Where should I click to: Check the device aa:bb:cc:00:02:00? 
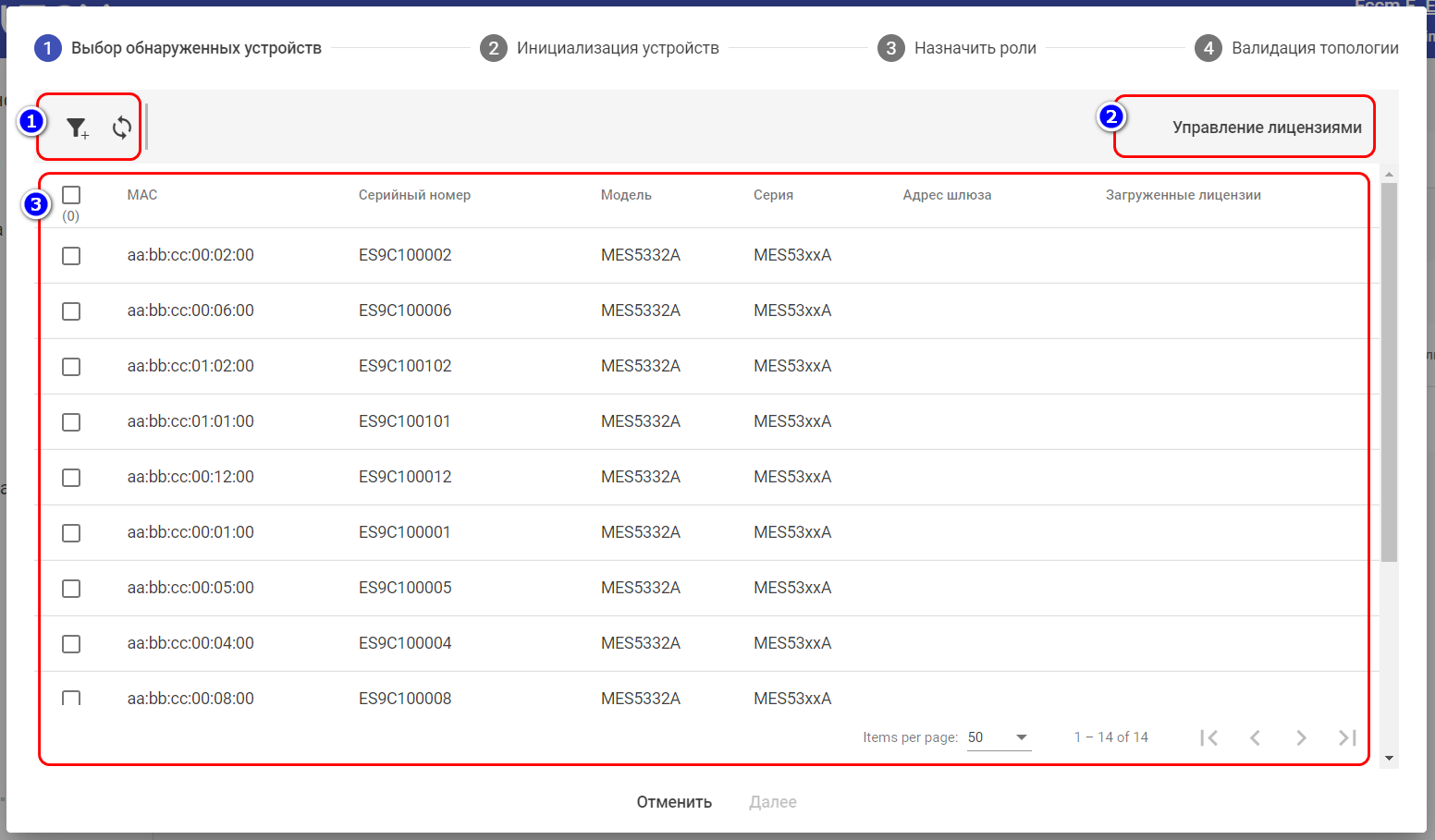[71, 256]
